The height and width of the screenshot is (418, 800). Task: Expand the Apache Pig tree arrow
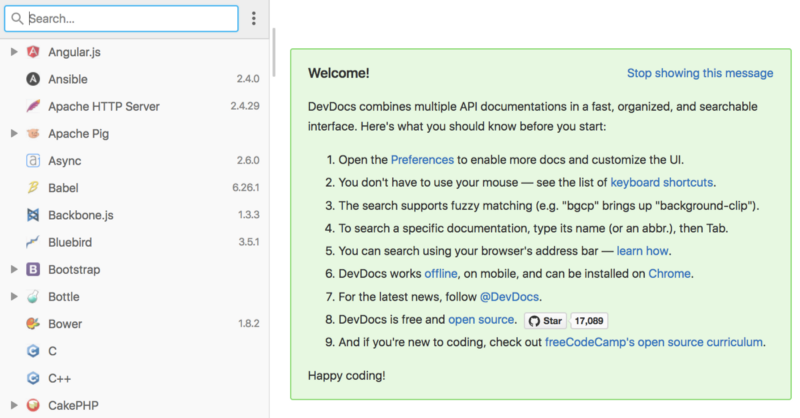coord(14,133)
